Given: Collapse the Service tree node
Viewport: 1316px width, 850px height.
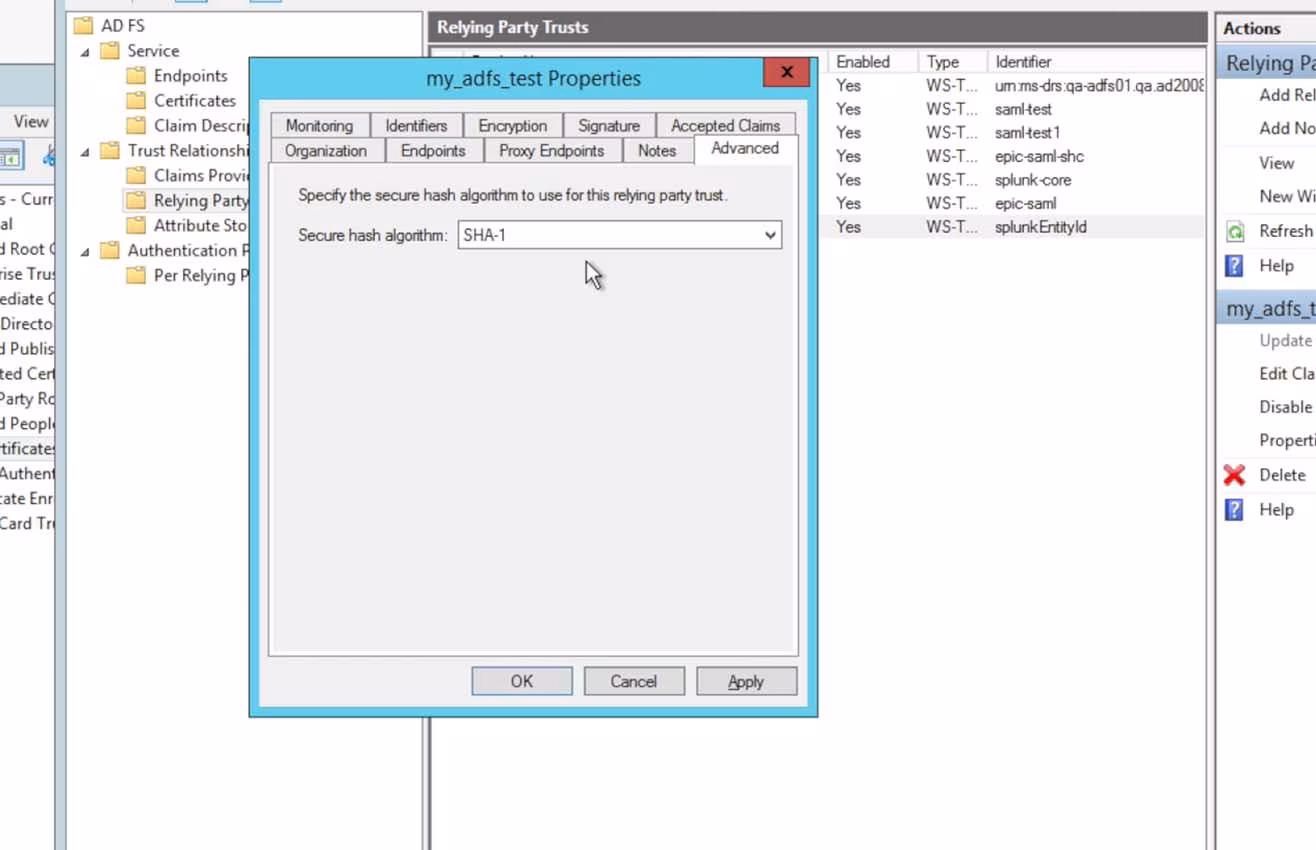Looking at the screenshot, I should (84, 51).
